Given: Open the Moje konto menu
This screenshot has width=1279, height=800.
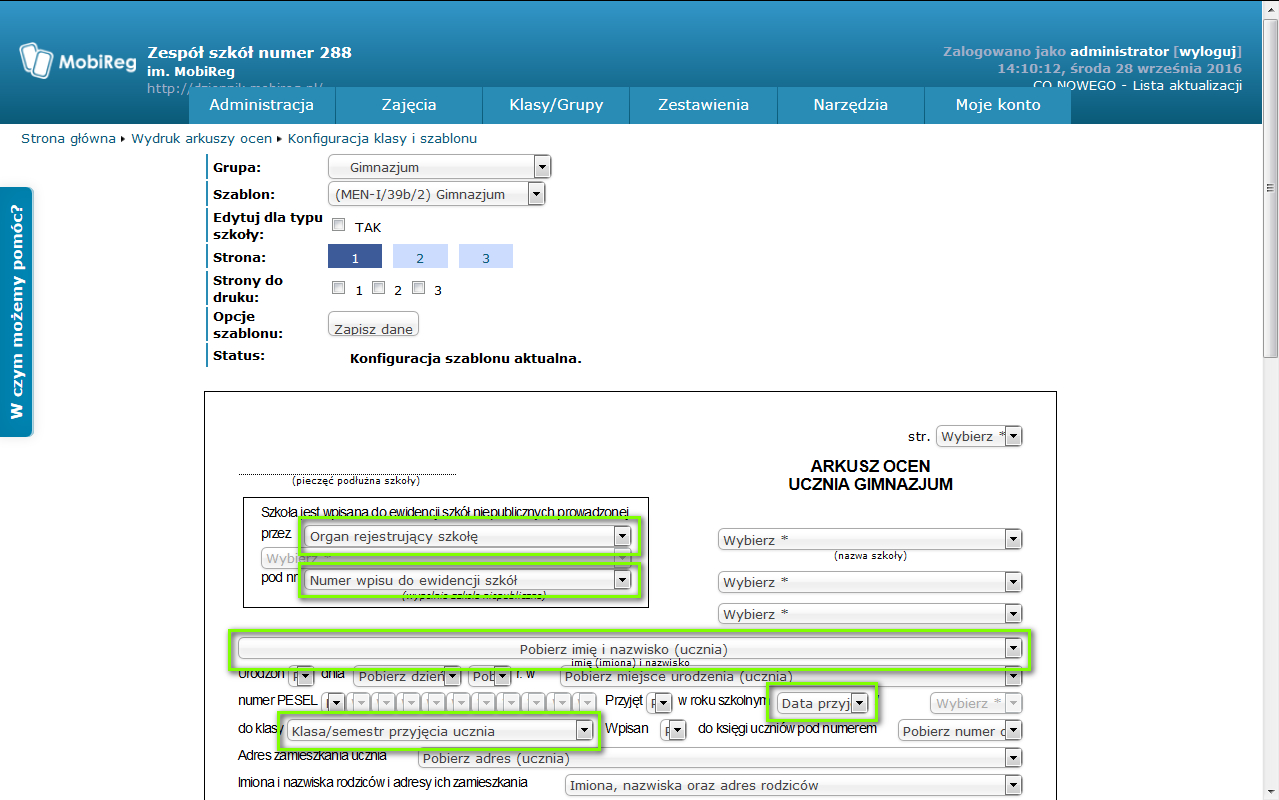Looking at the screenshot, I should coord(998,105).
